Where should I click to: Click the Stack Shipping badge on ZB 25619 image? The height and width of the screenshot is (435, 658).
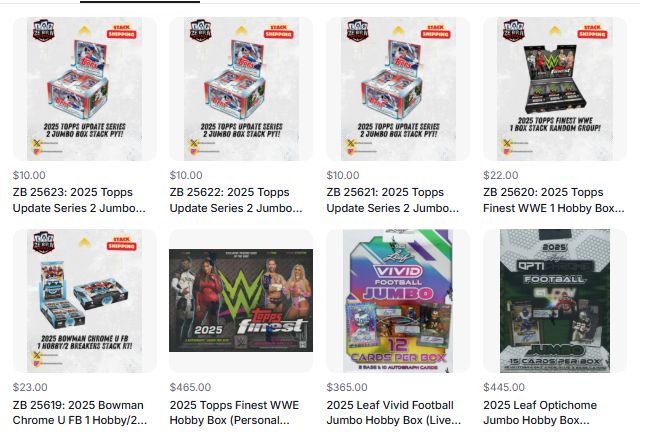[121, 243]
